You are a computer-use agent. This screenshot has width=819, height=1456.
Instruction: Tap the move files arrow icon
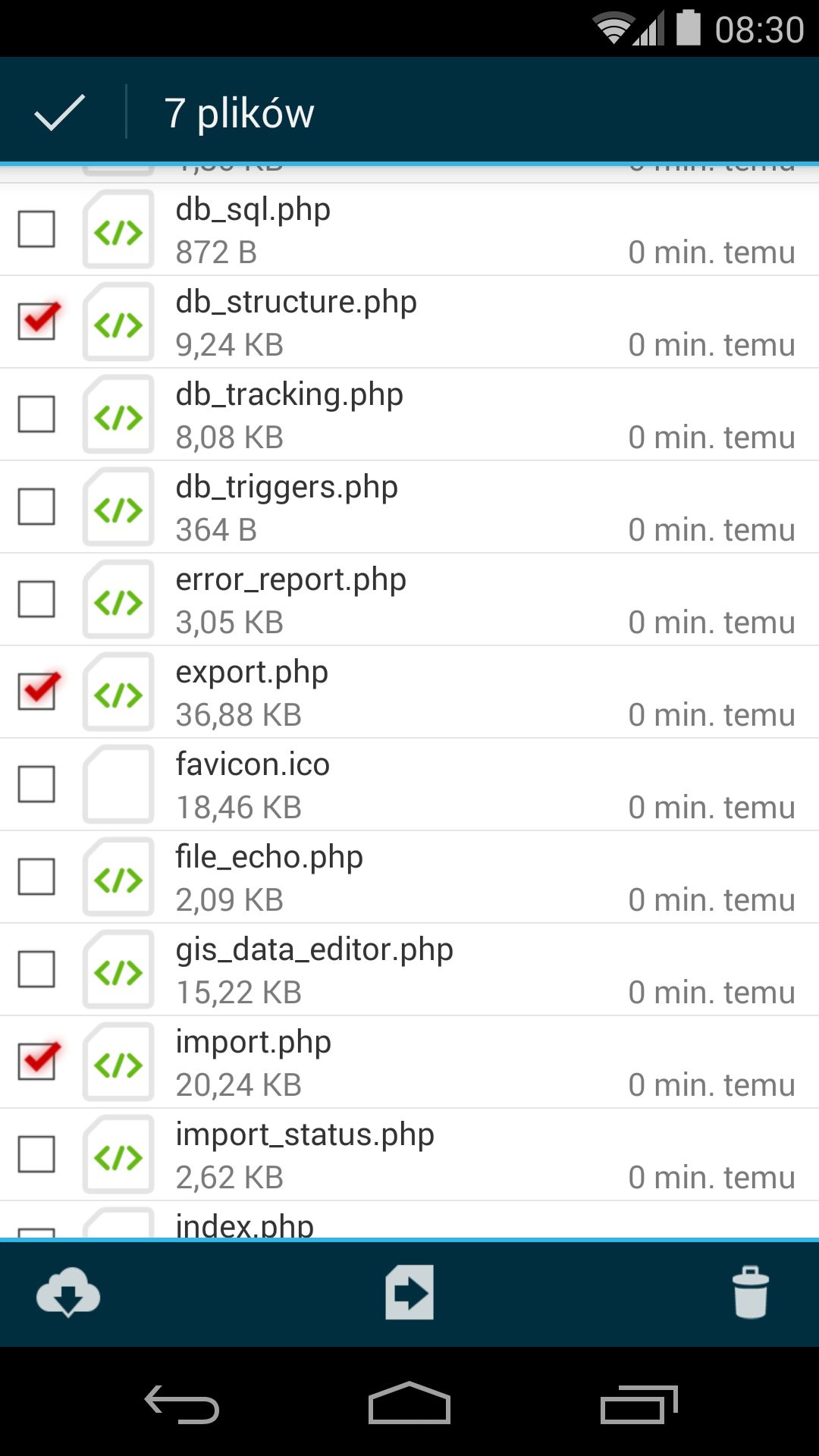(x=409, y=1291)
